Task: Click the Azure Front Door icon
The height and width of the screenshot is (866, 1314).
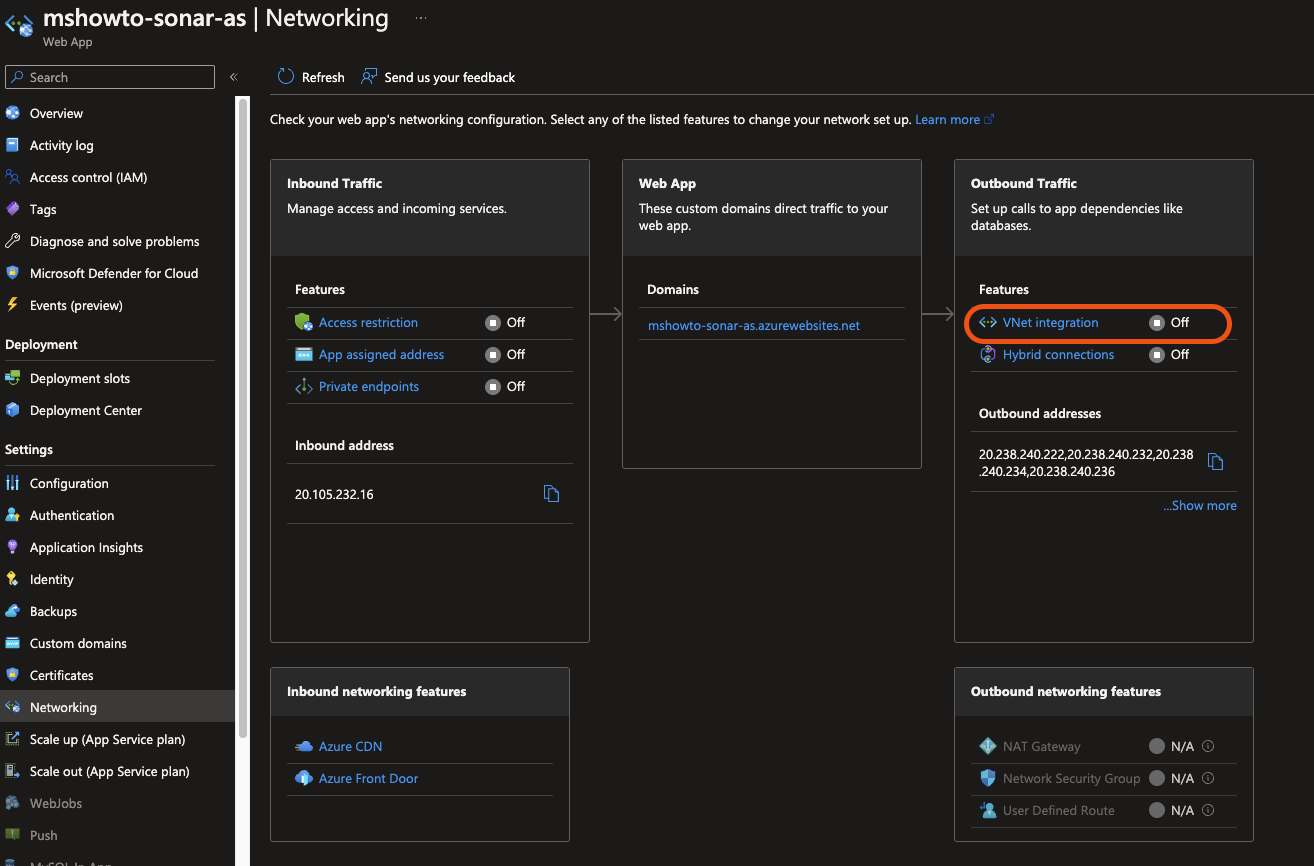Action: pyautogui.click(x=304, y=778)
